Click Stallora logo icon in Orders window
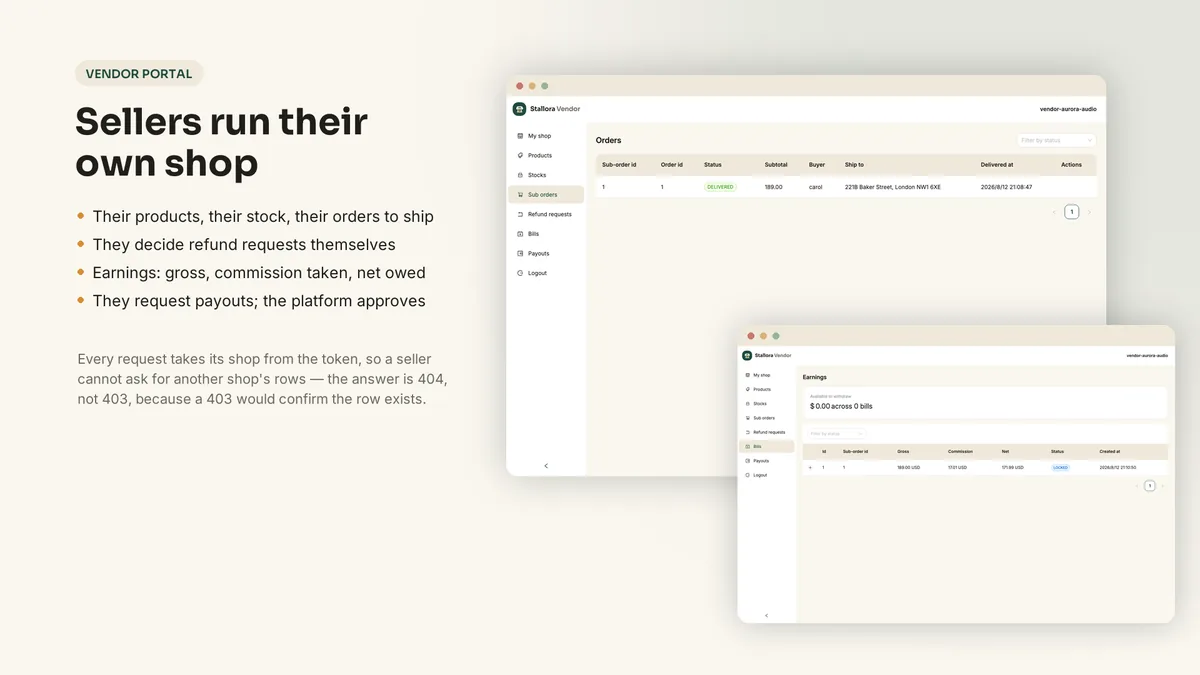1200x675 pixels. click(x=519, y=109)
